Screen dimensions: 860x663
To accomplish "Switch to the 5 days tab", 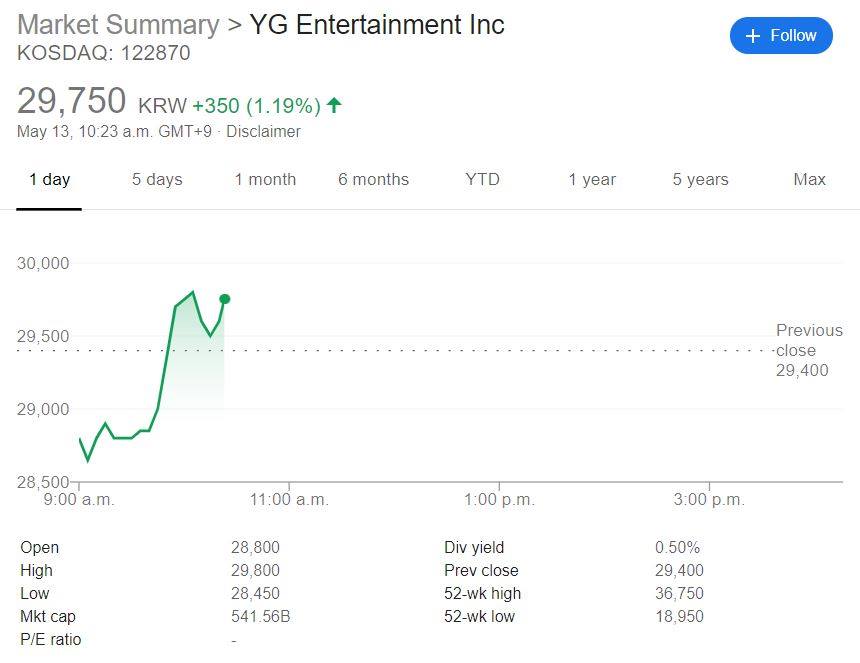I will [157, 179].
